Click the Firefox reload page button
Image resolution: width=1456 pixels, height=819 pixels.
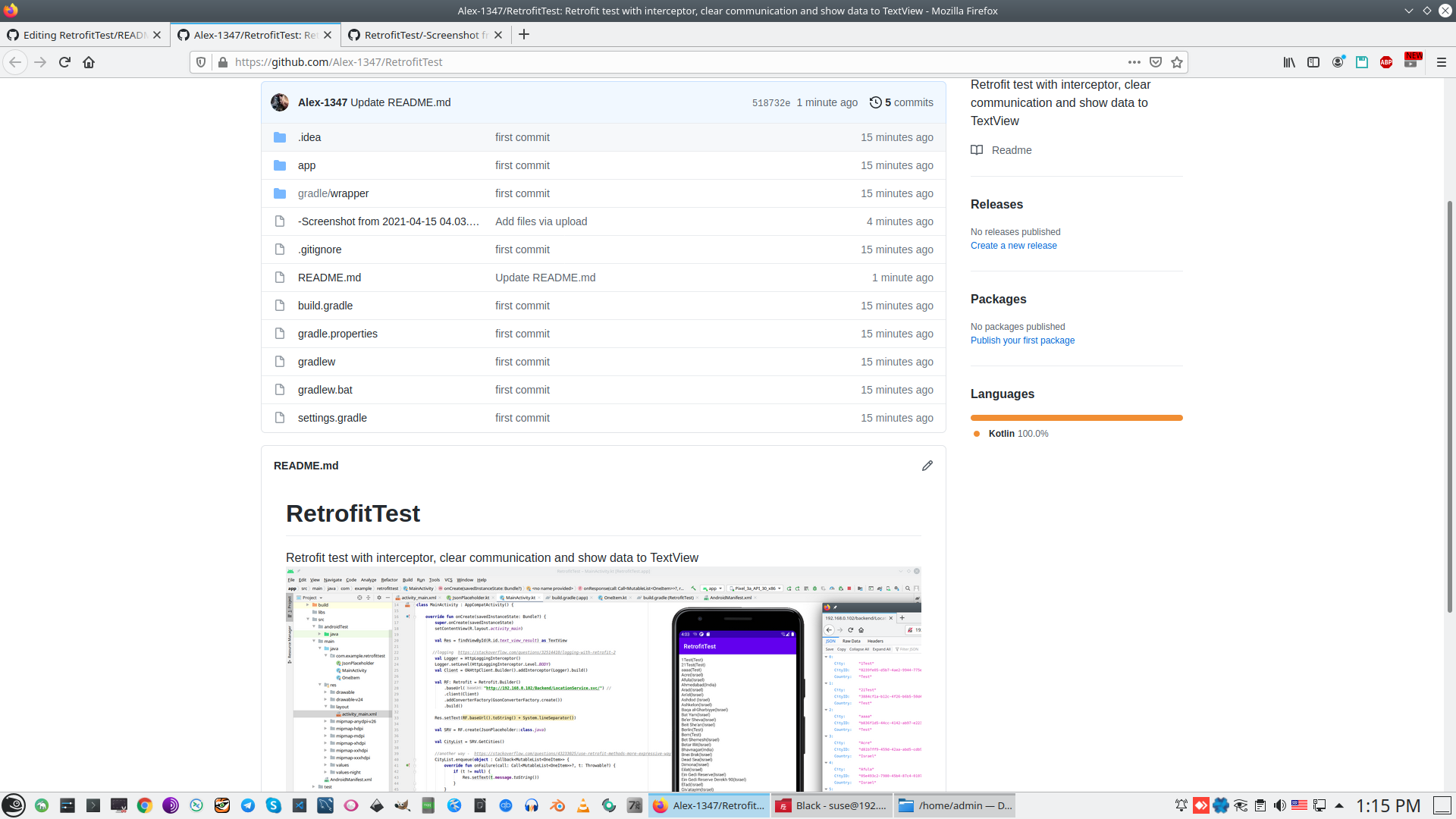(64, 62)
